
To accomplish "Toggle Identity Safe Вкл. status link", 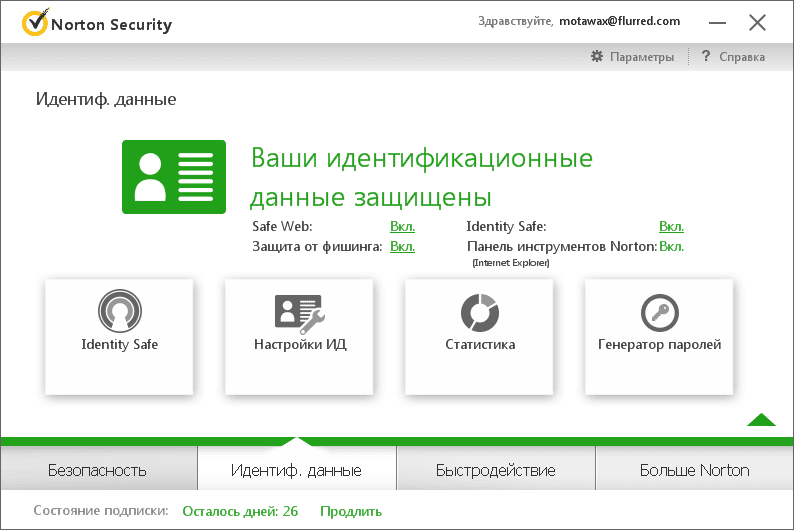I will pyautogui.click(x=671, y=226).
